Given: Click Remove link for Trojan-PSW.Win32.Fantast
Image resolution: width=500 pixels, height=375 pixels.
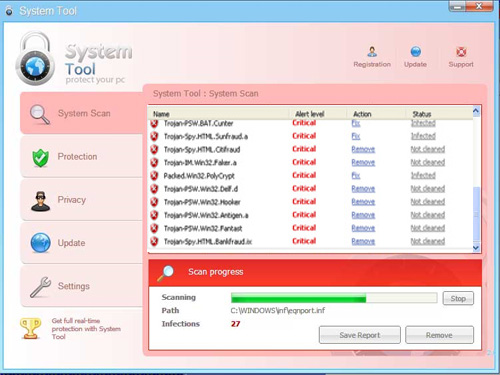Looking at the screenshot, I should coord(363,228).
